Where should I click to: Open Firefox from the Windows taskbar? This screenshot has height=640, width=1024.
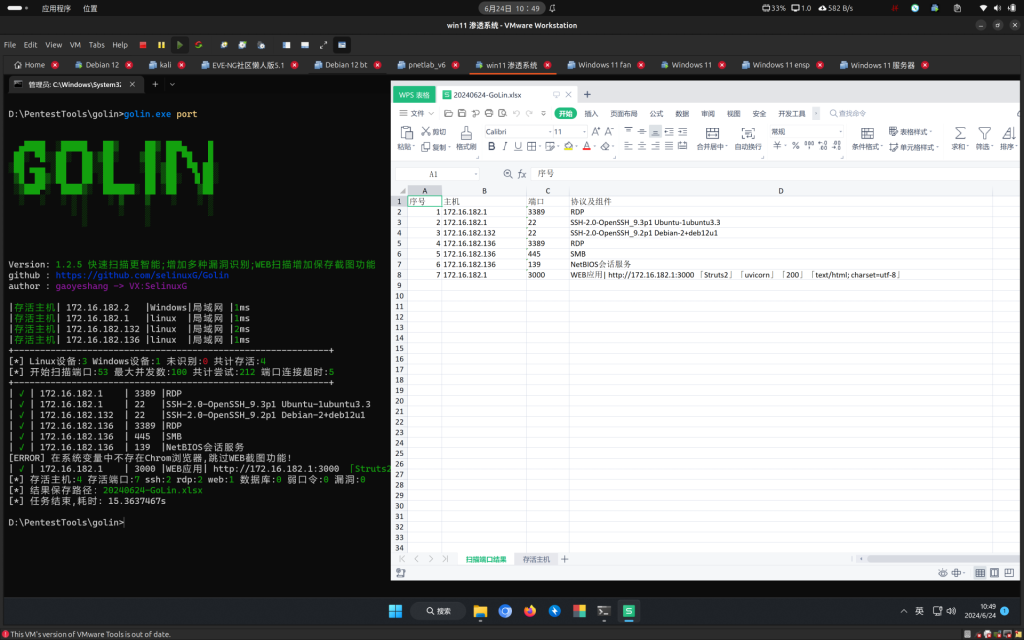530,611
